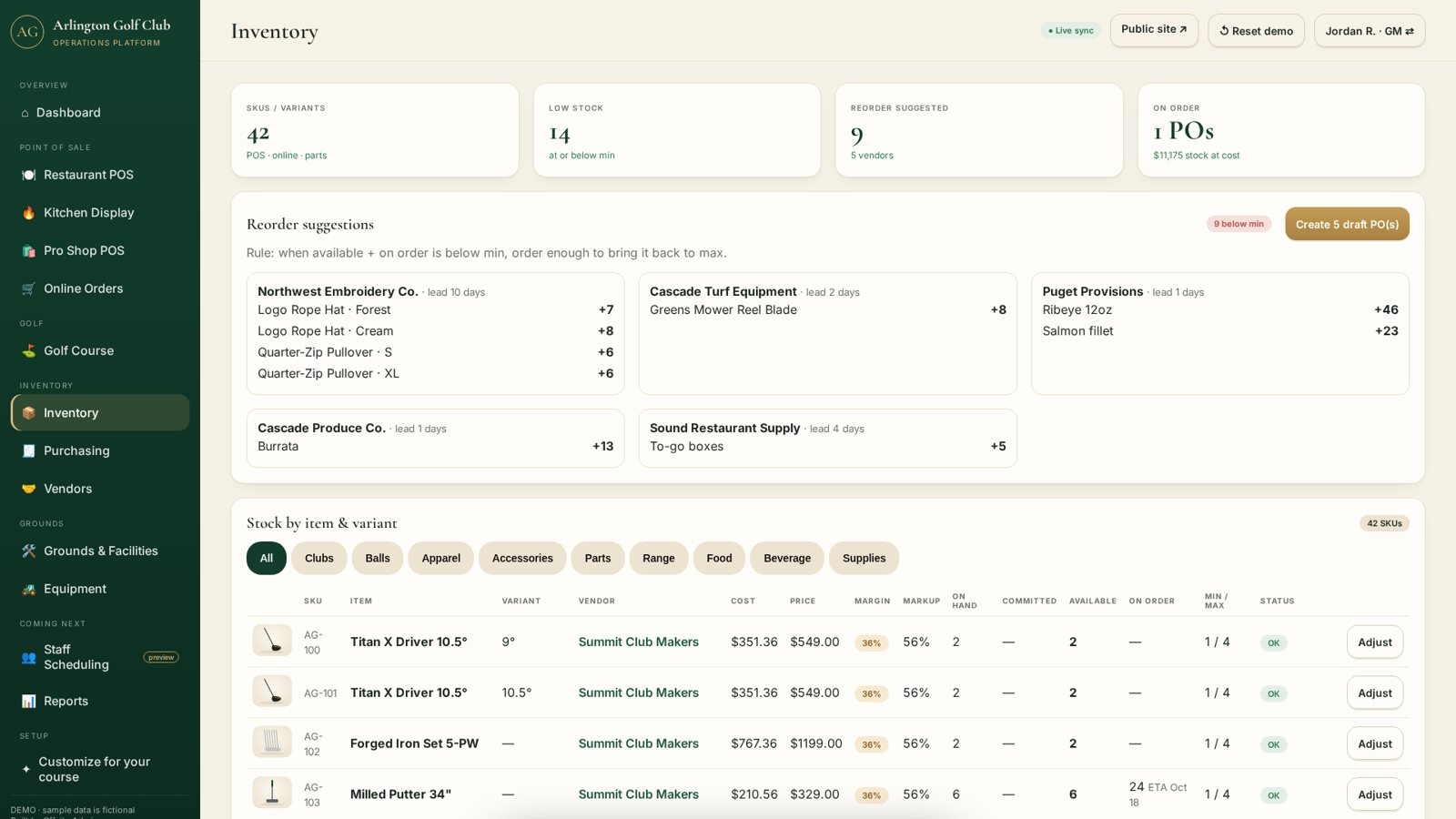
Task: Adjust stock for Forged Iron Set 5-PW
Action: [1375, 744]
